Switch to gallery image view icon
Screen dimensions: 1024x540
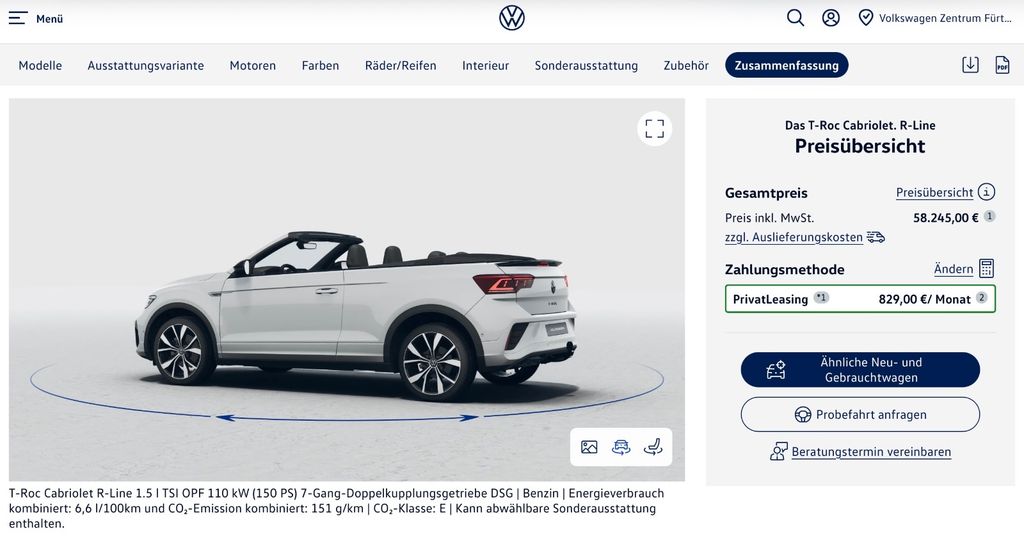pos(589,447)
